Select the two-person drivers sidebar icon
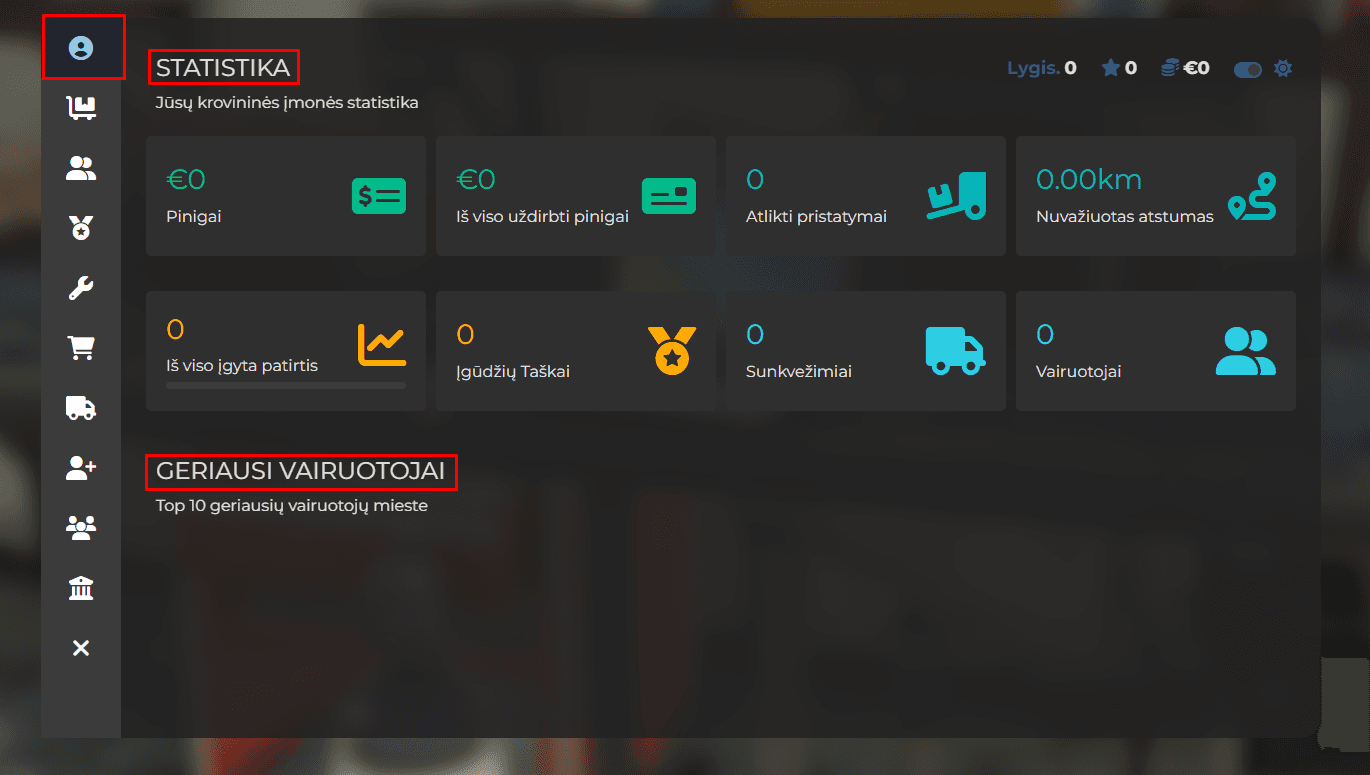 tap(81, 169)
